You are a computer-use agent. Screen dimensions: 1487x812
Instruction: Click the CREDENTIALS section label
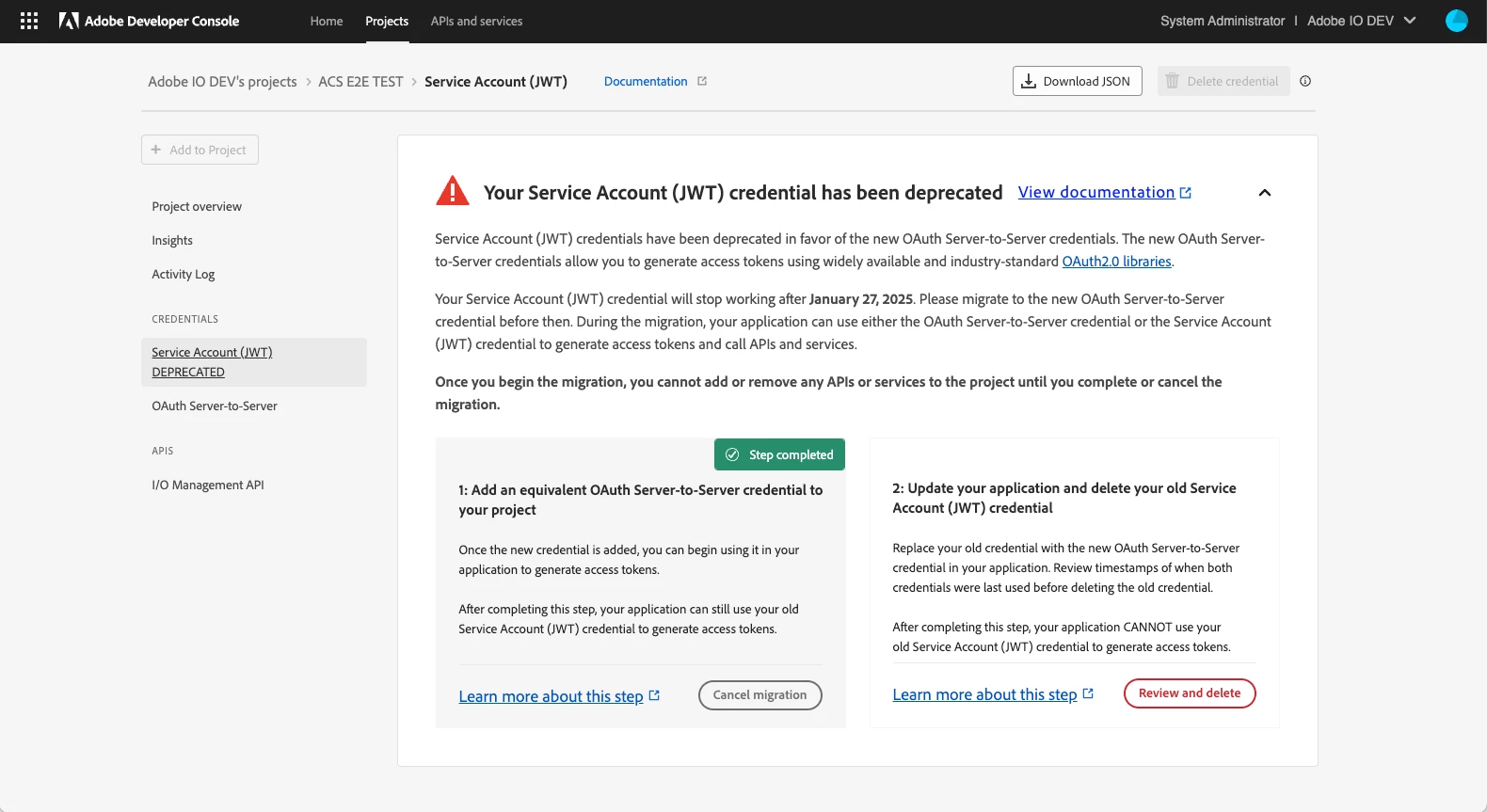(185, 319)
